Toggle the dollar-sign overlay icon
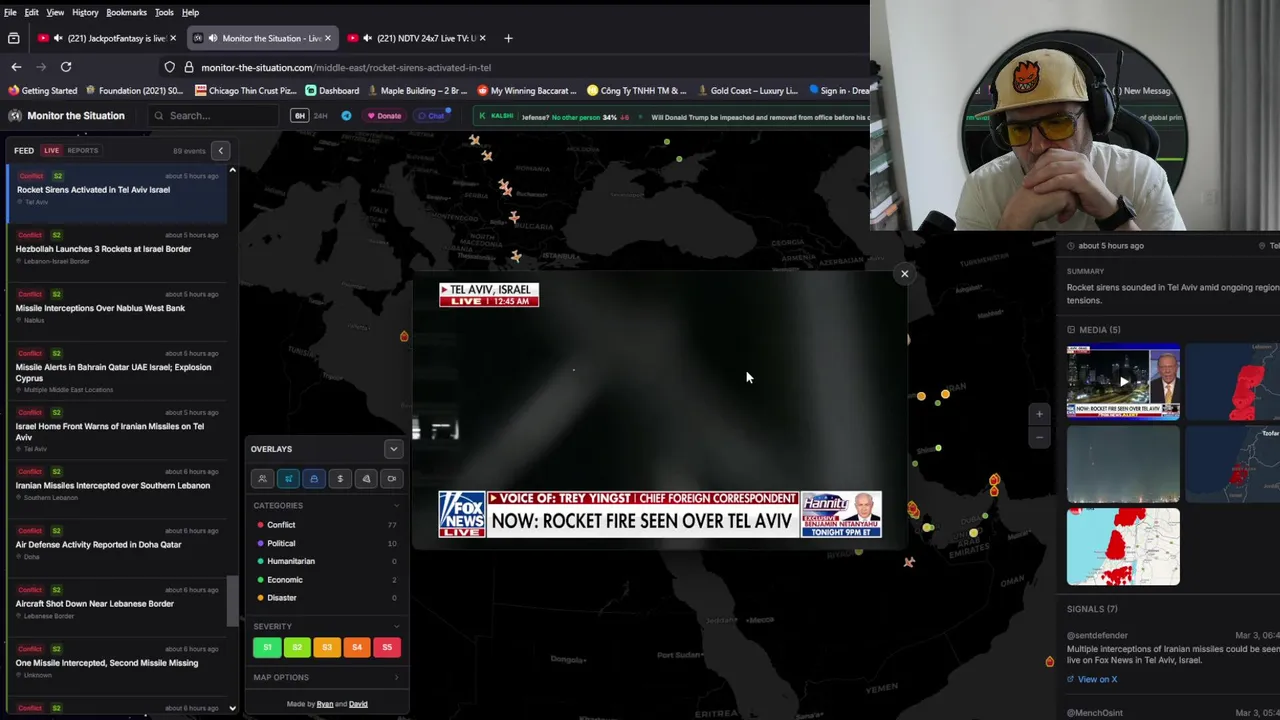1280x720 pixels. click(340, 478)
